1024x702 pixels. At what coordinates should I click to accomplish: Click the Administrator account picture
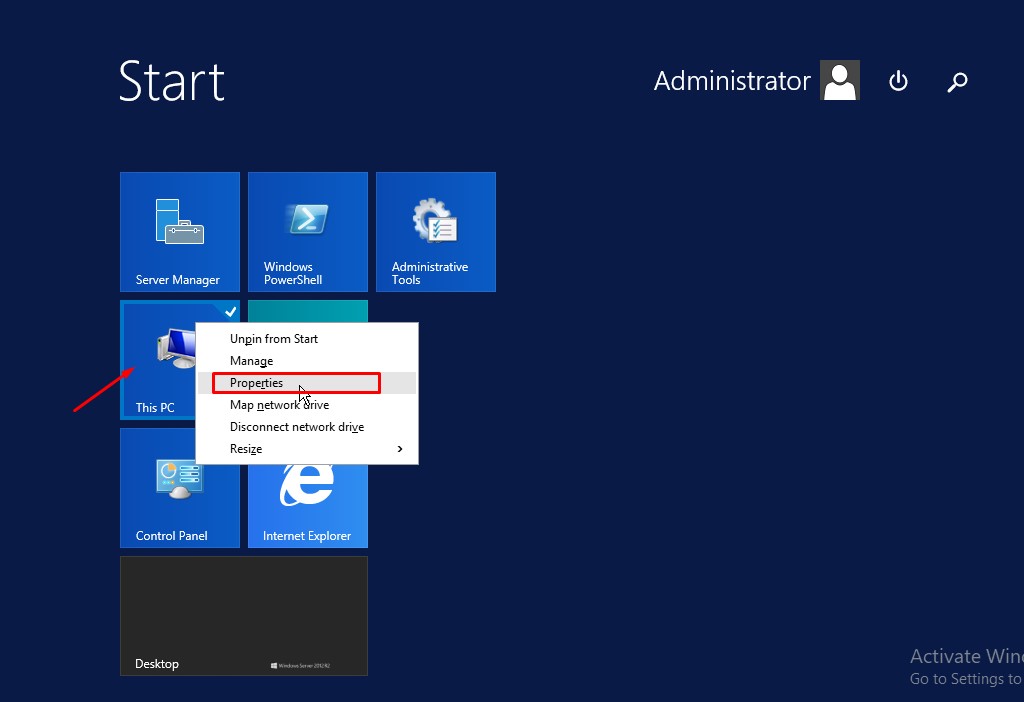[840, 80]
